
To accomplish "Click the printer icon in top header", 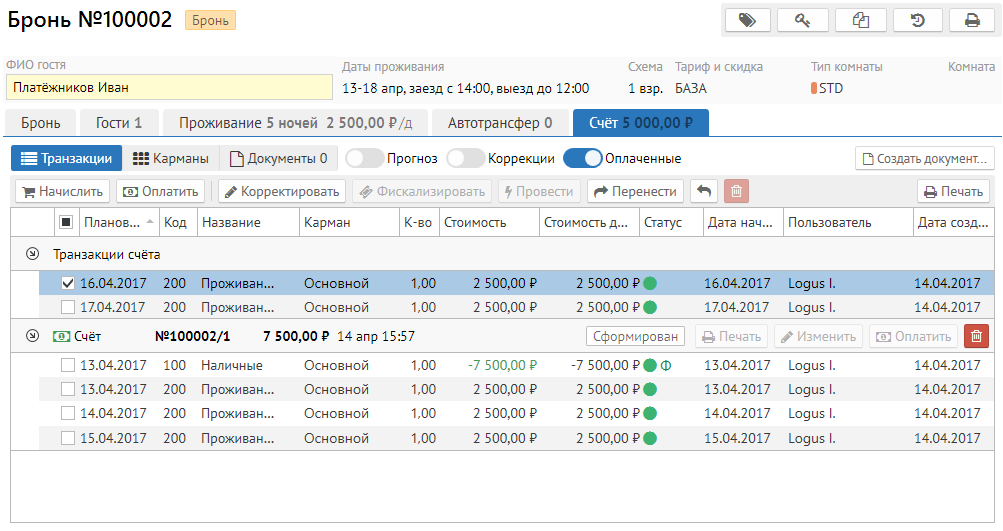I will [972, 20].
